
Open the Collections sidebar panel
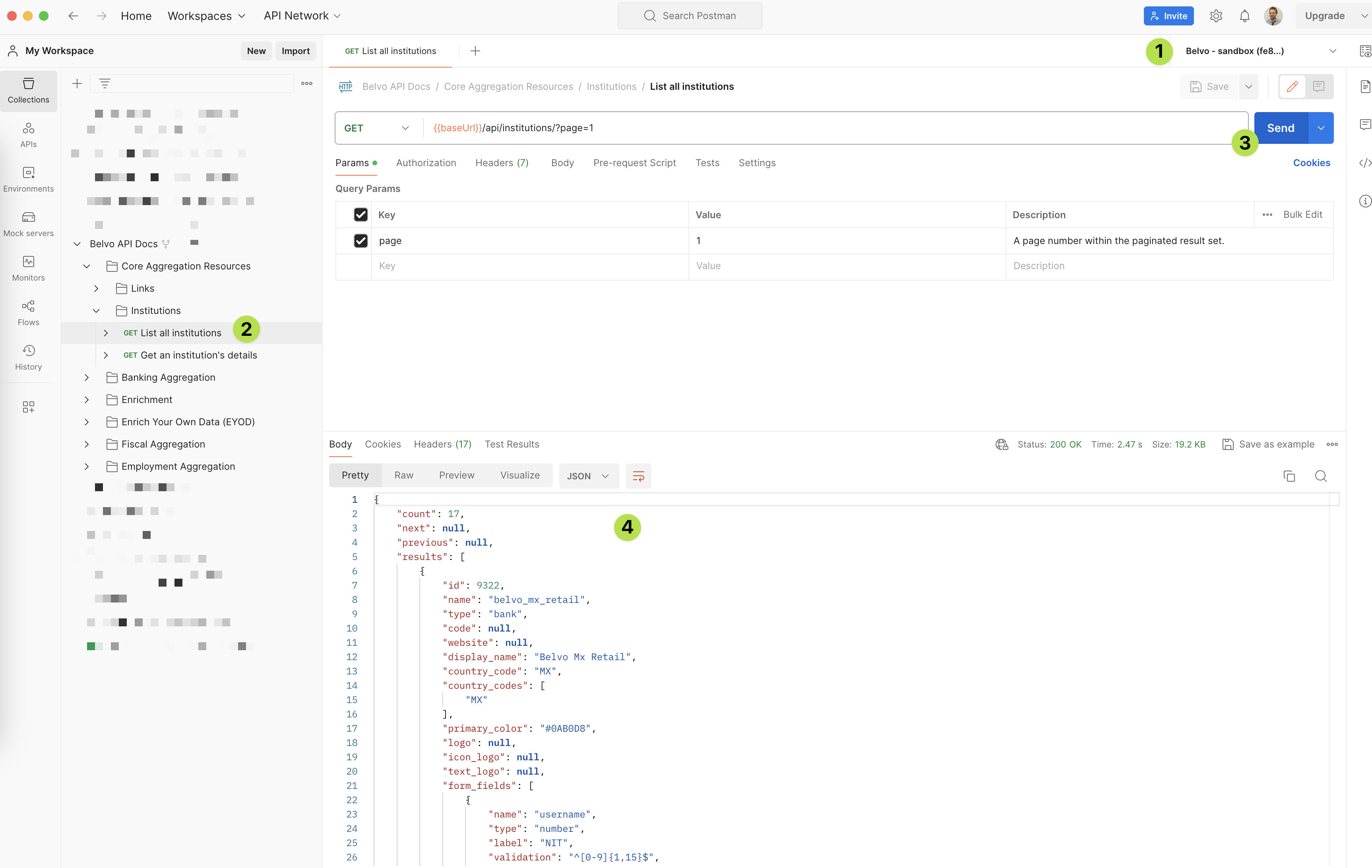(x=29, y=91)
